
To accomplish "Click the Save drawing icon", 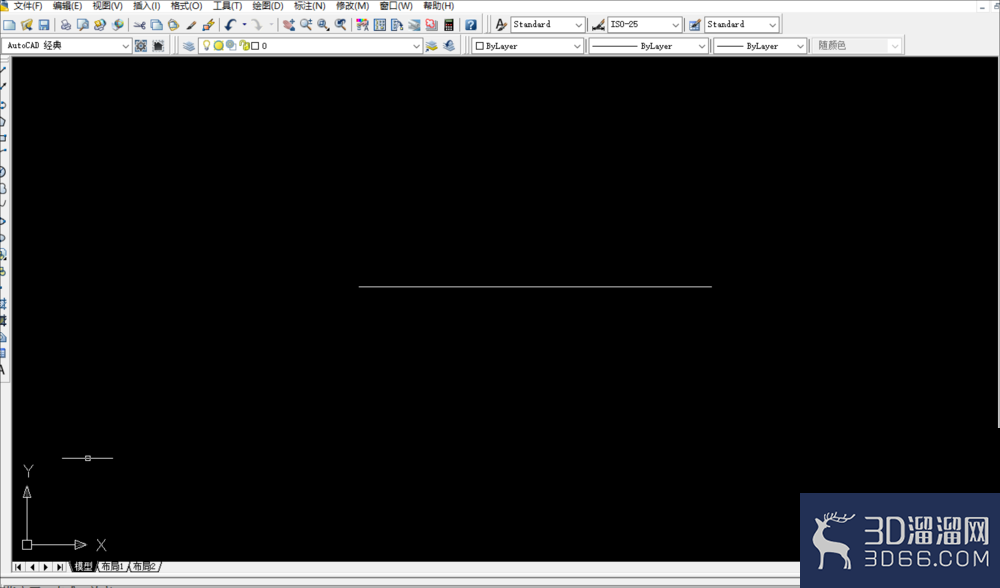I will click(x=44, y=25).
